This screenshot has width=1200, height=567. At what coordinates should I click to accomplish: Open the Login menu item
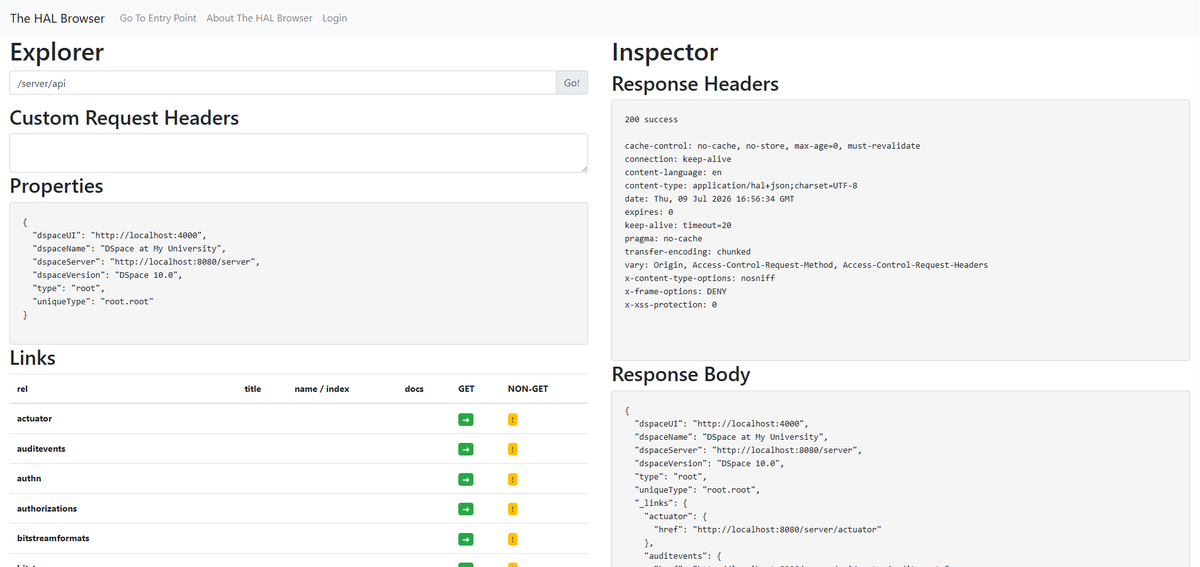click(335, 18)
